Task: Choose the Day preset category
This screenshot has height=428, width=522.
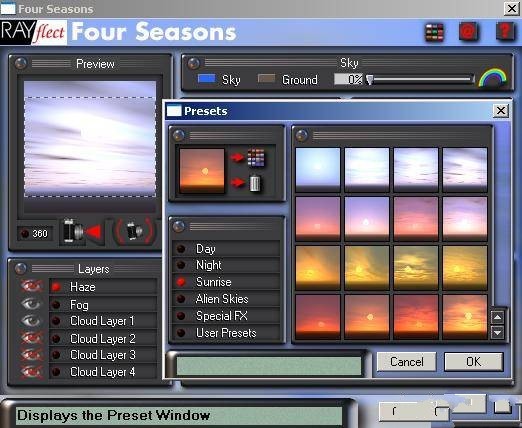Action: click(x=226, y=249)
